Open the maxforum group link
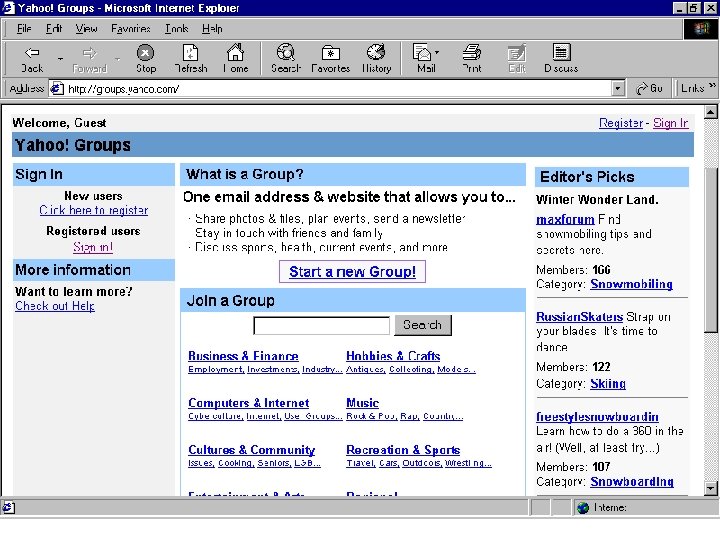The image size is (720, 540). tap(565, 219)
